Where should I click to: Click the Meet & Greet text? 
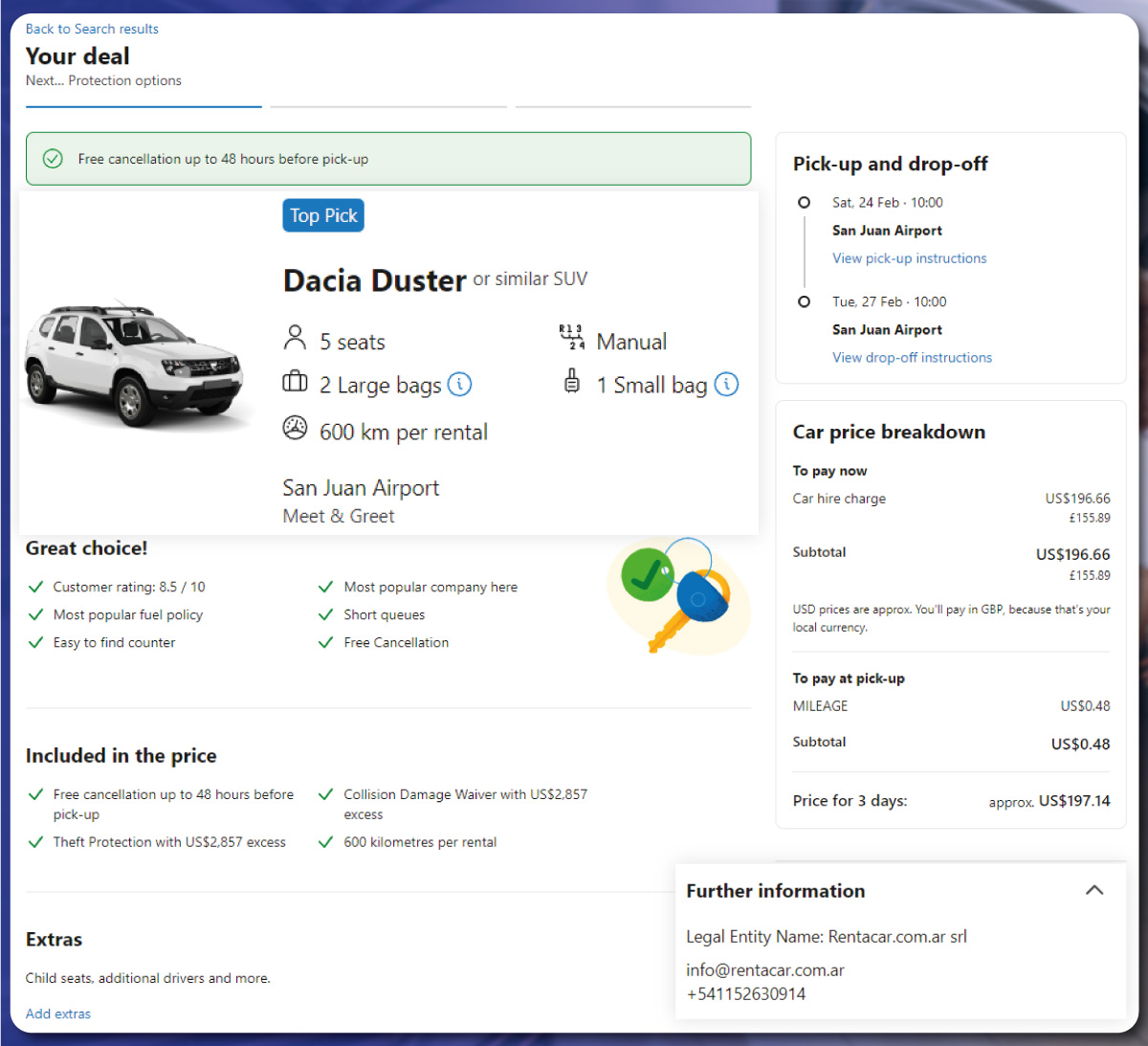point(339,516)
